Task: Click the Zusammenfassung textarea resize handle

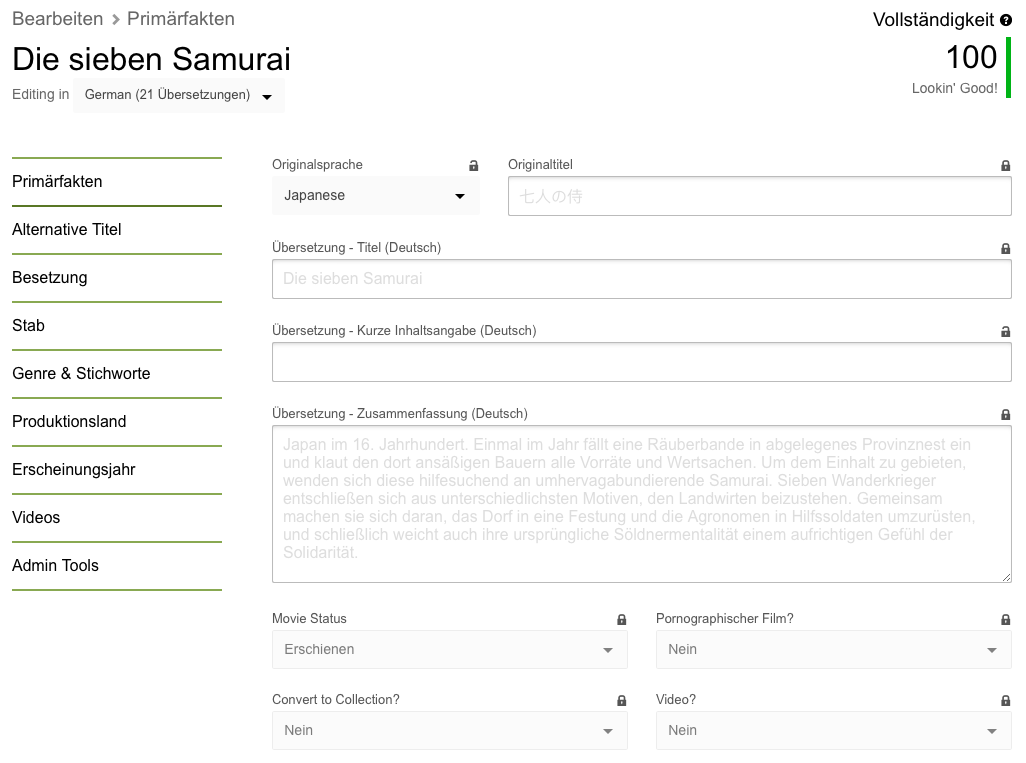Action: click(1006, 577)
